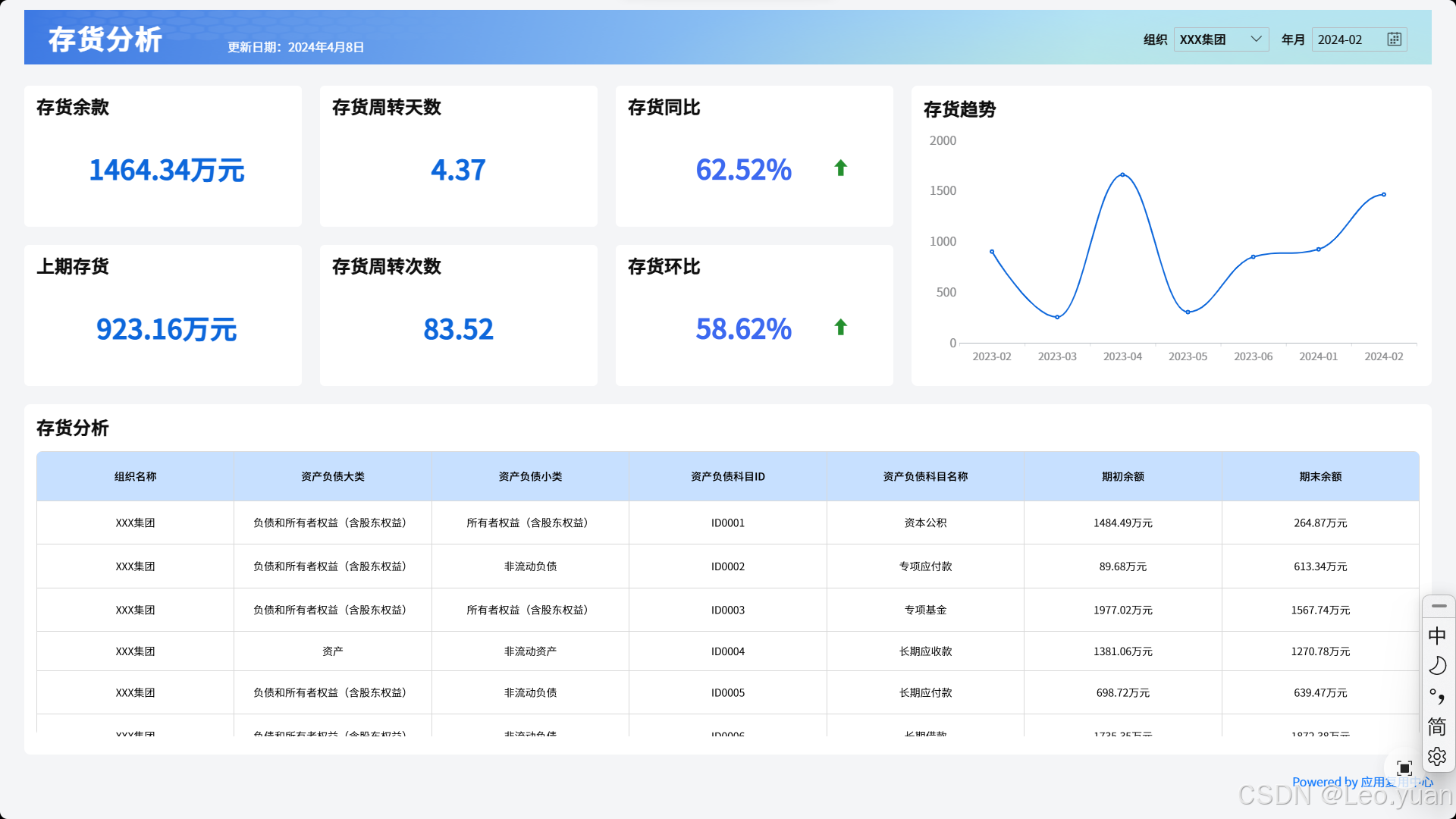Image resolution: width=1456 pixels, height=819 pixels.
Task: Click the 2024-02 data point on 存货趋势 chart
Action: pos(1383,195)
